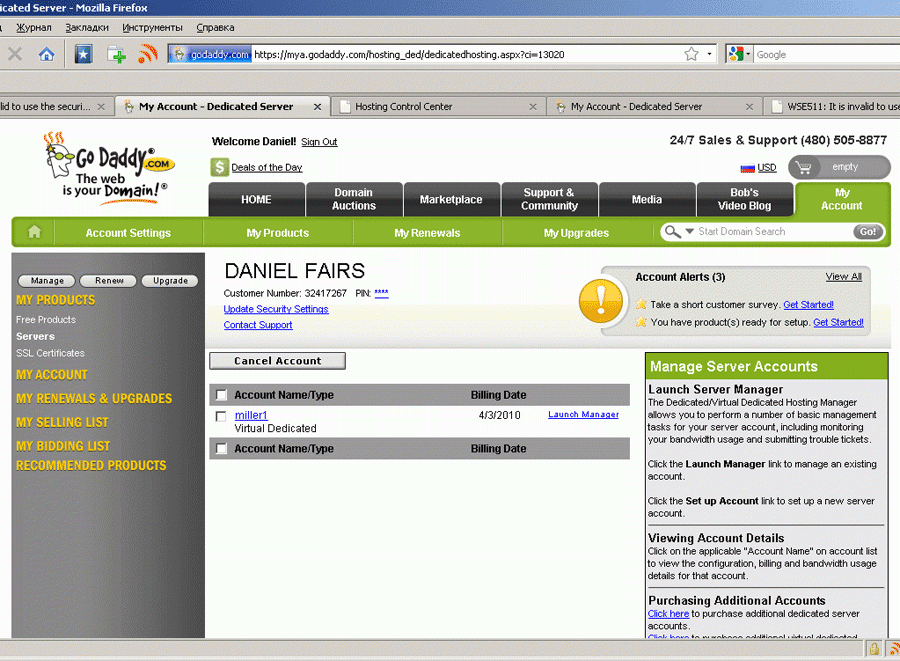Open Account Settings in green bar
Screen dimensions: 900x661
[x=128, y=233]
